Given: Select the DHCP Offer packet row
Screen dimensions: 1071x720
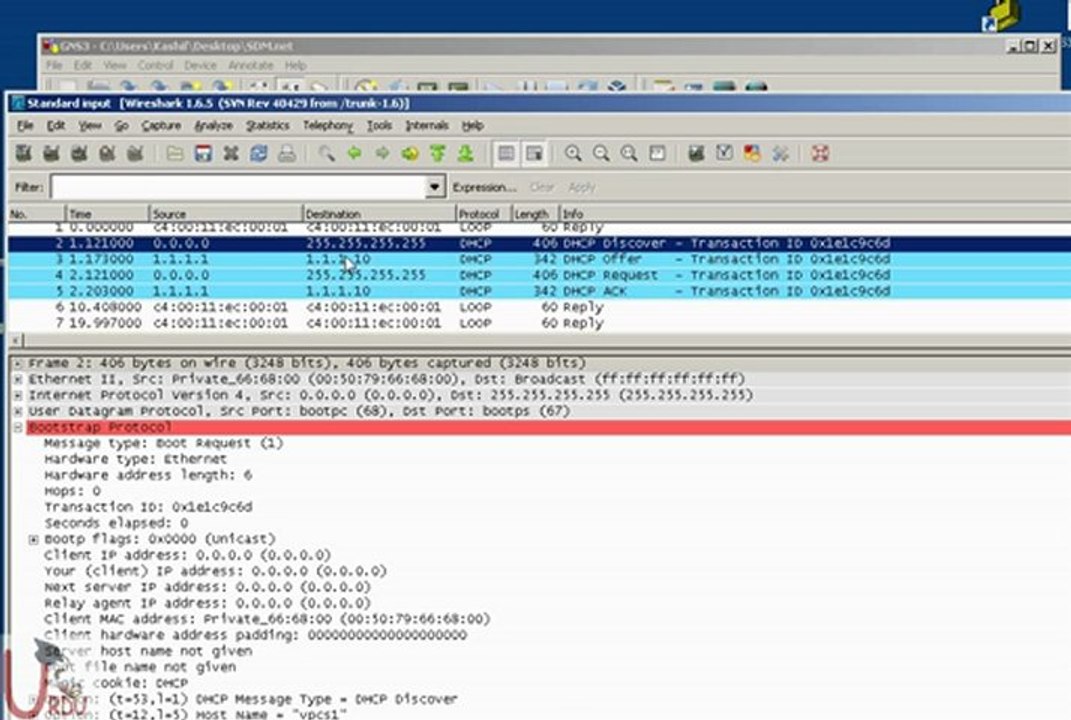Looking at the screenshot, I should (540, 260).
